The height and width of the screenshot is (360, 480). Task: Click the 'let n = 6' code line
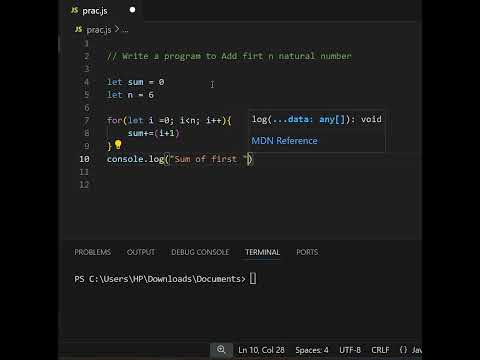click(x=130, y=95)
